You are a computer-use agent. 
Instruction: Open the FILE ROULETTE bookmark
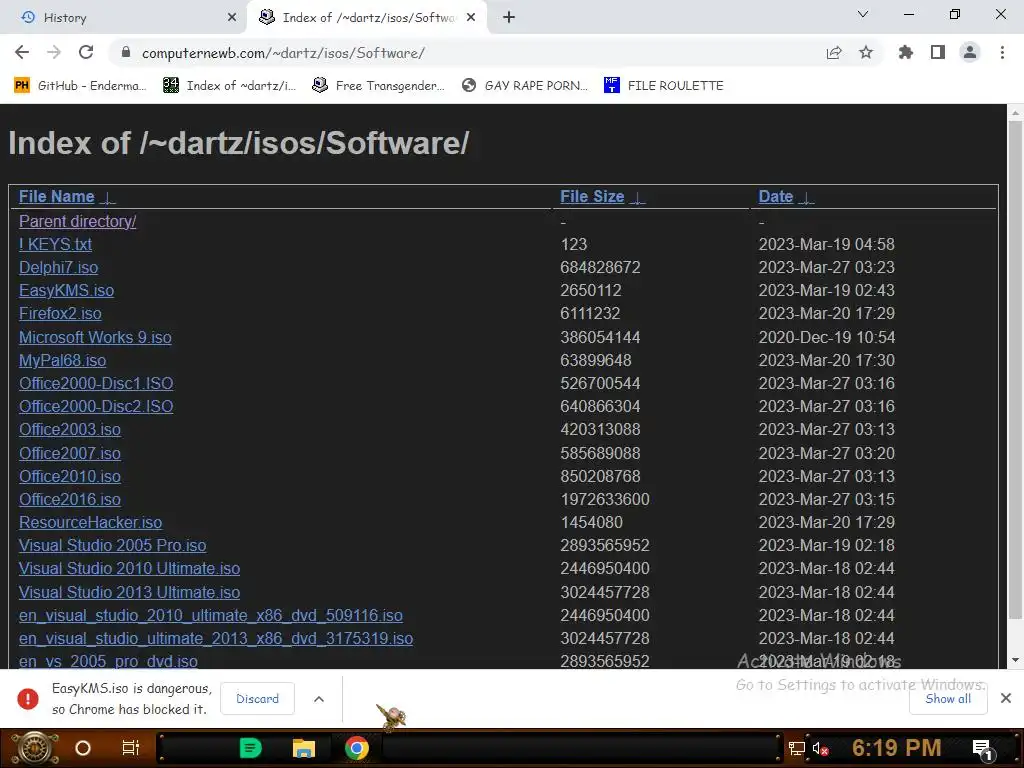coord(664,86)
